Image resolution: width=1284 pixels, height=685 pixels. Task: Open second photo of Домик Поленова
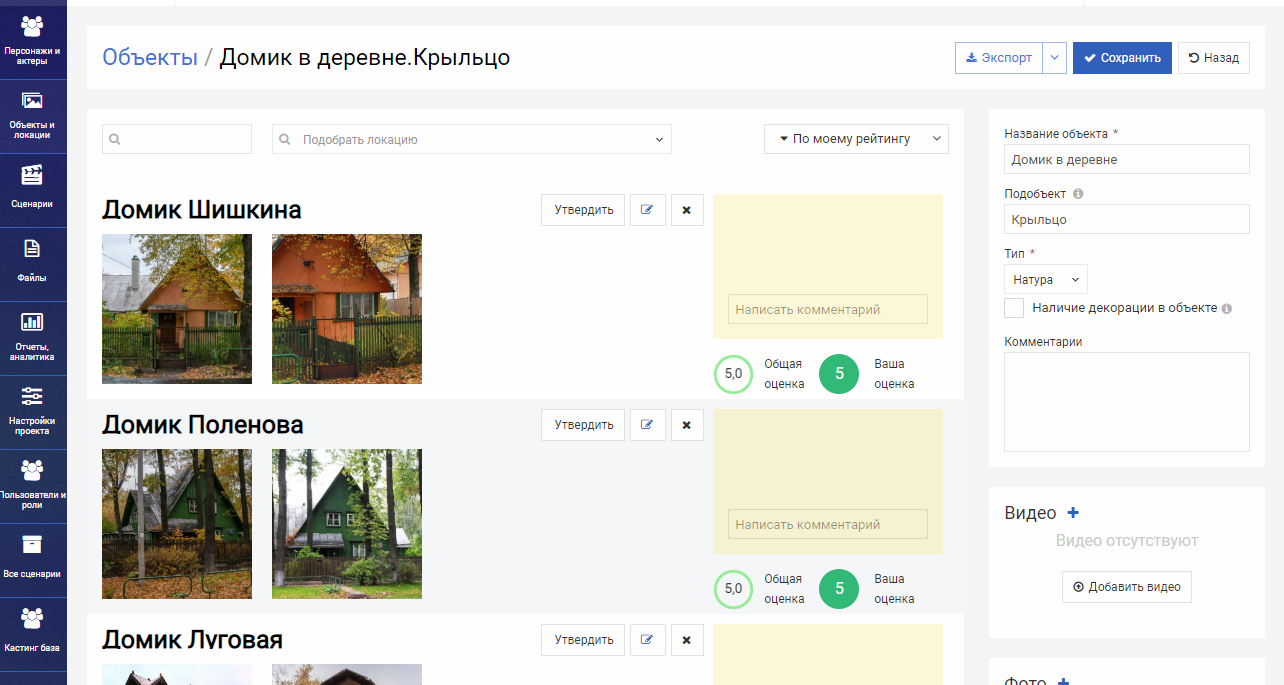click(x=347, y=524)
